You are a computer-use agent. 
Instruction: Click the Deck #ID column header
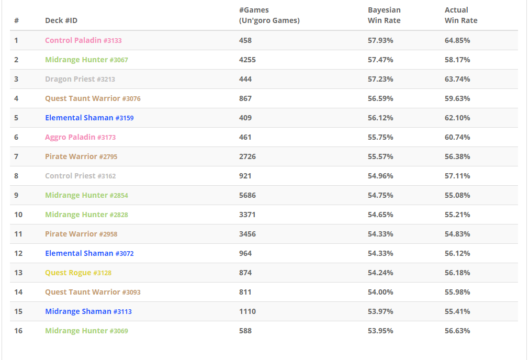pyautogui.click(x=61, y=21)
